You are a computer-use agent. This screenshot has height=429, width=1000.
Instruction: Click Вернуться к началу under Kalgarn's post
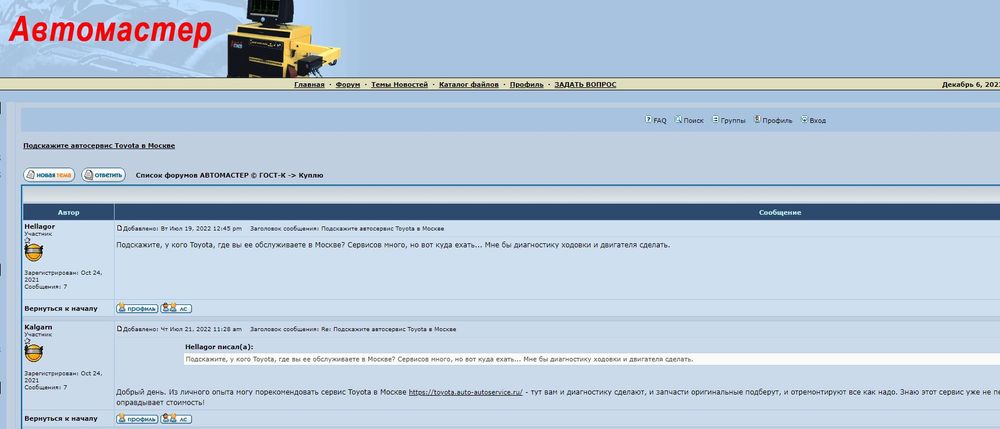(61, 419)
